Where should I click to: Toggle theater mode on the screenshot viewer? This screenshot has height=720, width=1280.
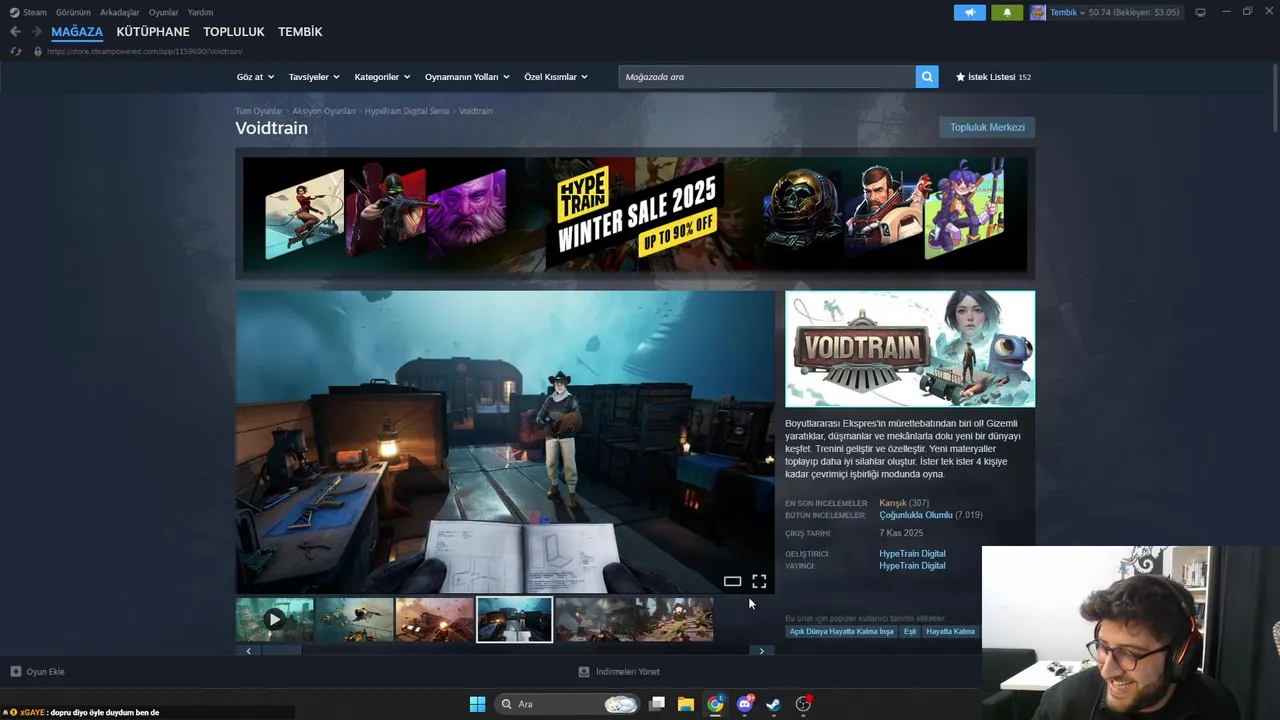[732, 581]
